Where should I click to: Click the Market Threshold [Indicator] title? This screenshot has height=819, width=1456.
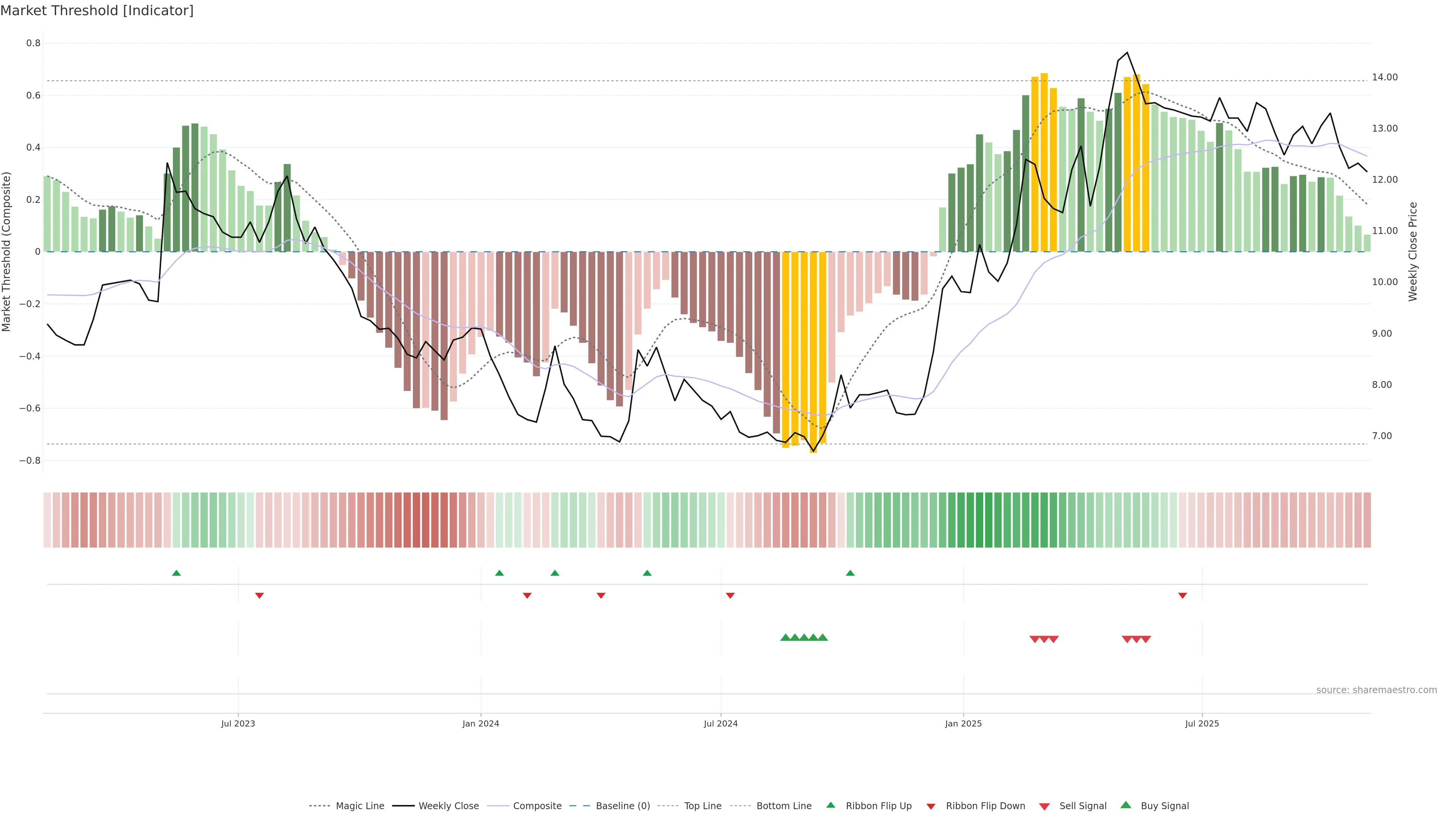97,11
